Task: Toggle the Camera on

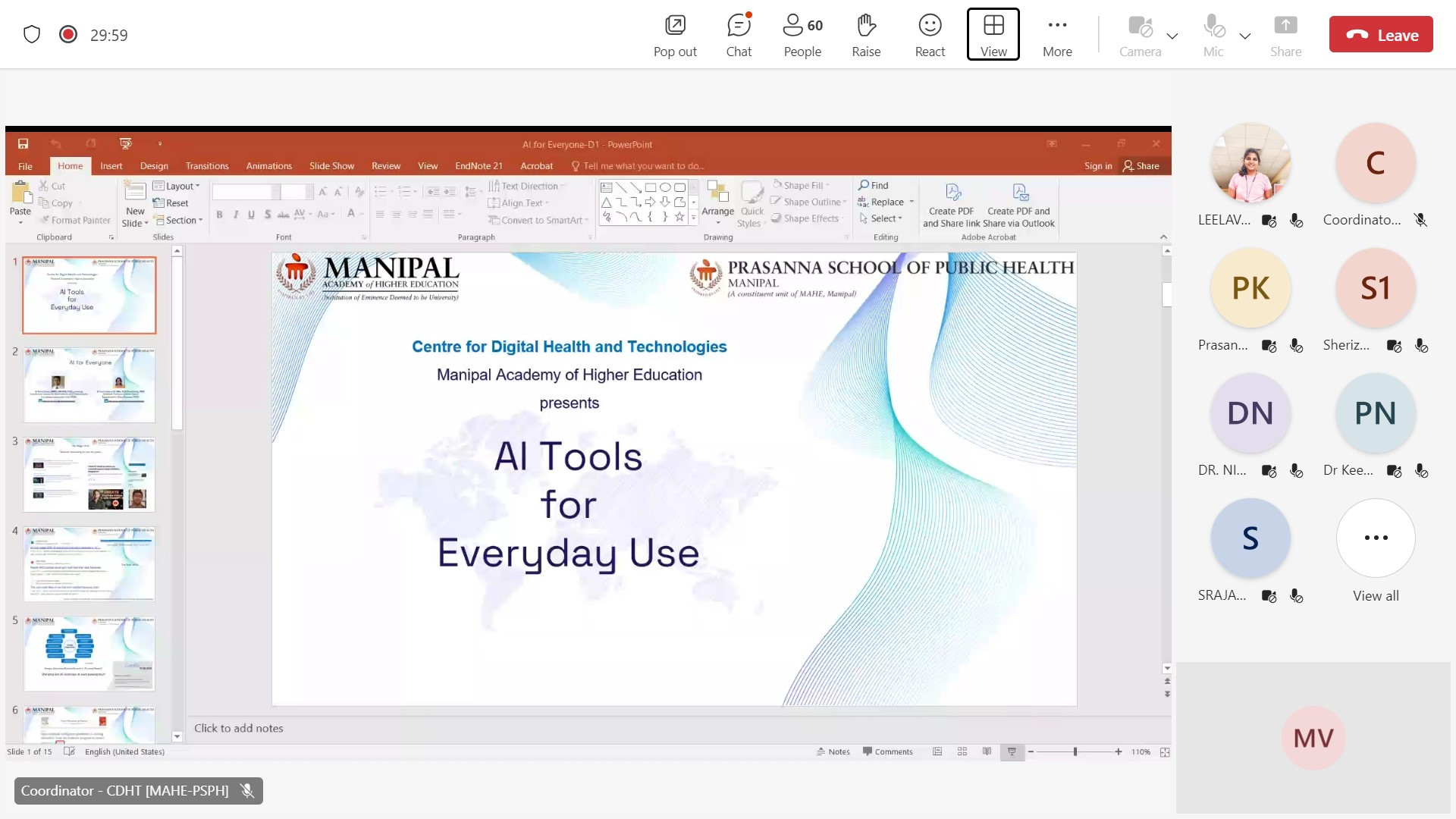Action: click(x=1140, y=35)
